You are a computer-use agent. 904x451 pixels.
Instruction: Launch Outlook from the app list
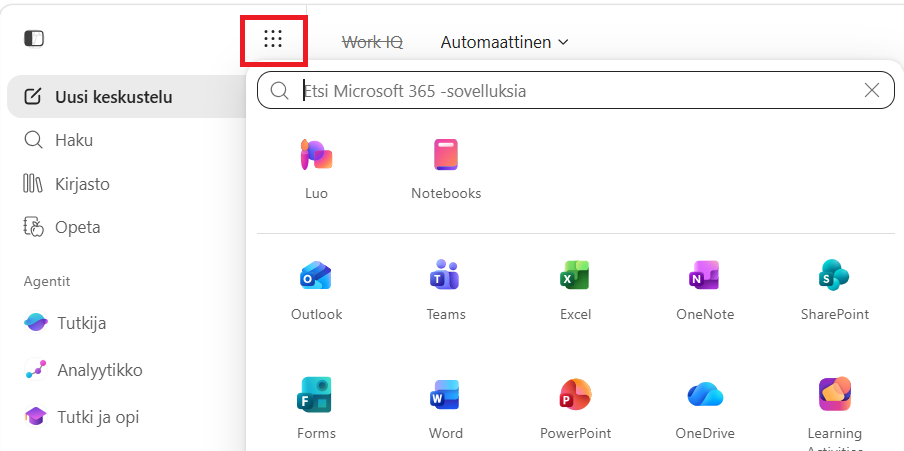pyautogui.click(x=316, y=275)
